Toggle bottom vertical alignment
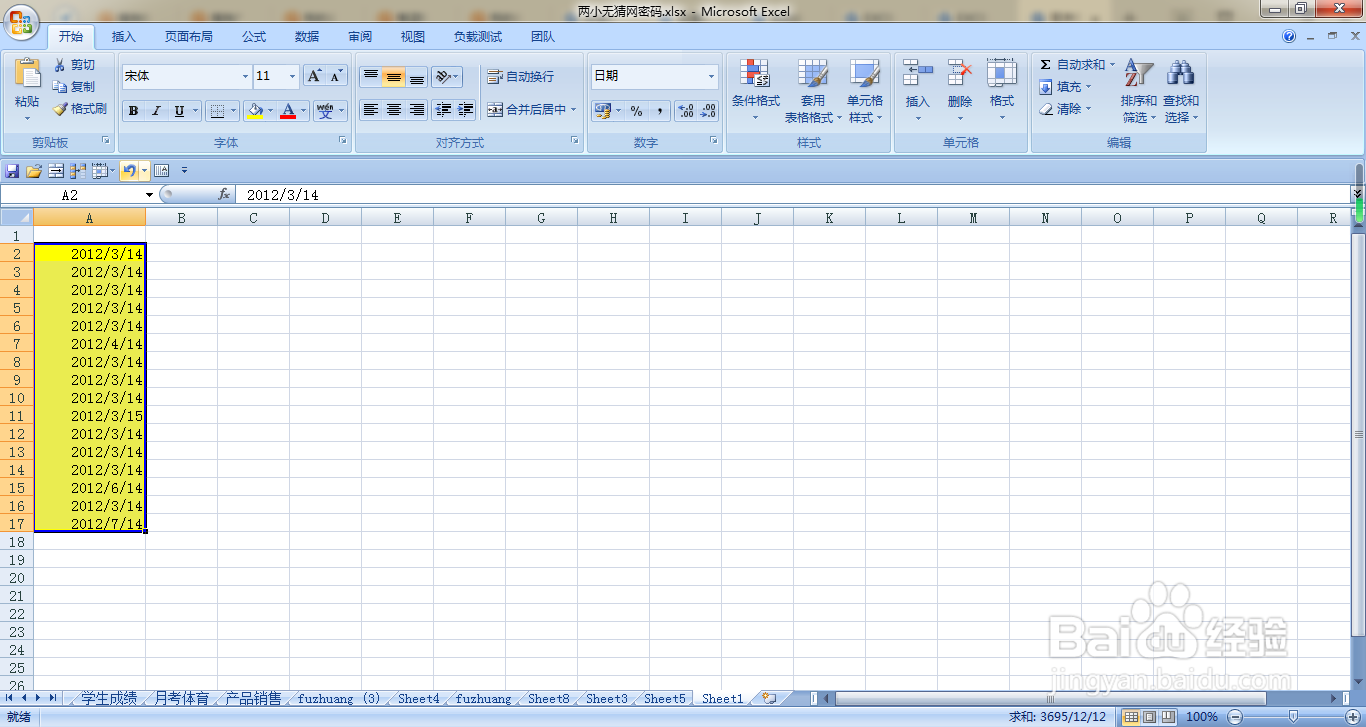The width and height of the screenshot is (1366, 727). (x=417, y=77)
